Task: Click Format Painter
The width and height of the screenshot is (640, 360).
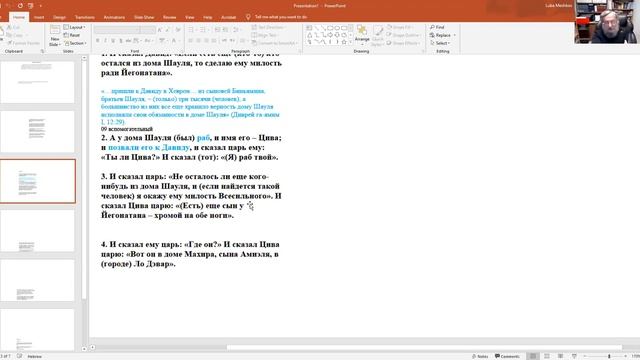Action: tap(23, 43)
